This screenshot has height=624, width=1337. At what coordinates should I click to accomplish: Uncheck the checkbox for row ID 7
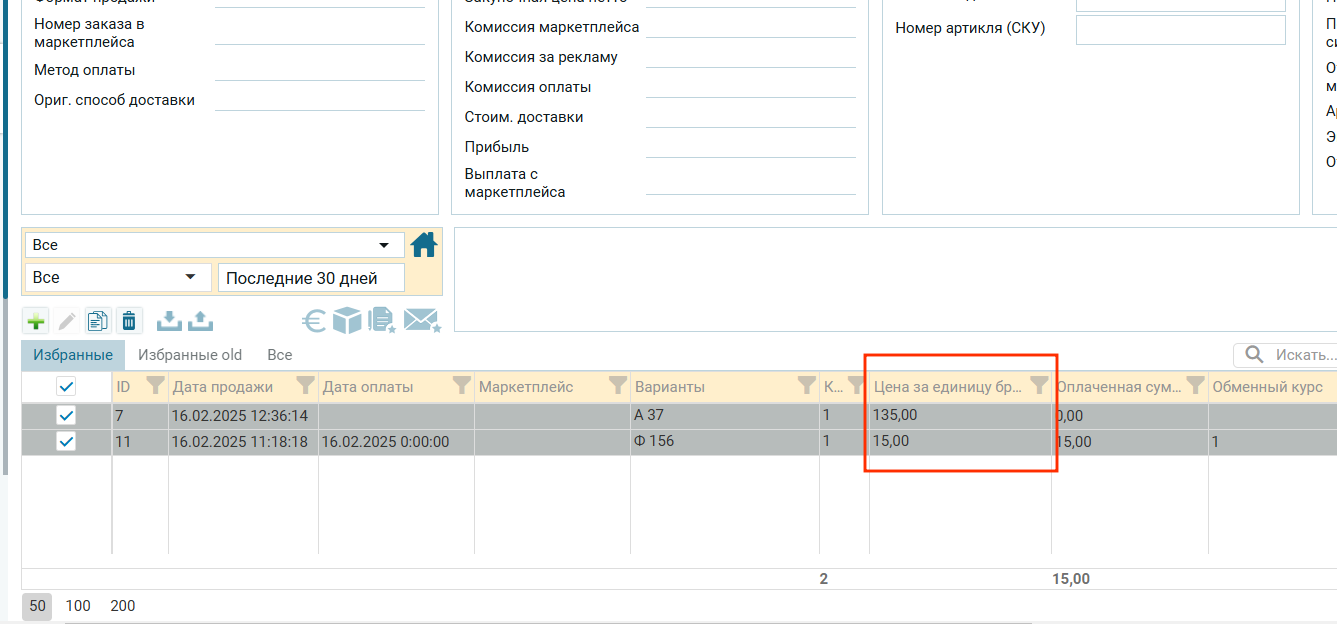[66, 415]
